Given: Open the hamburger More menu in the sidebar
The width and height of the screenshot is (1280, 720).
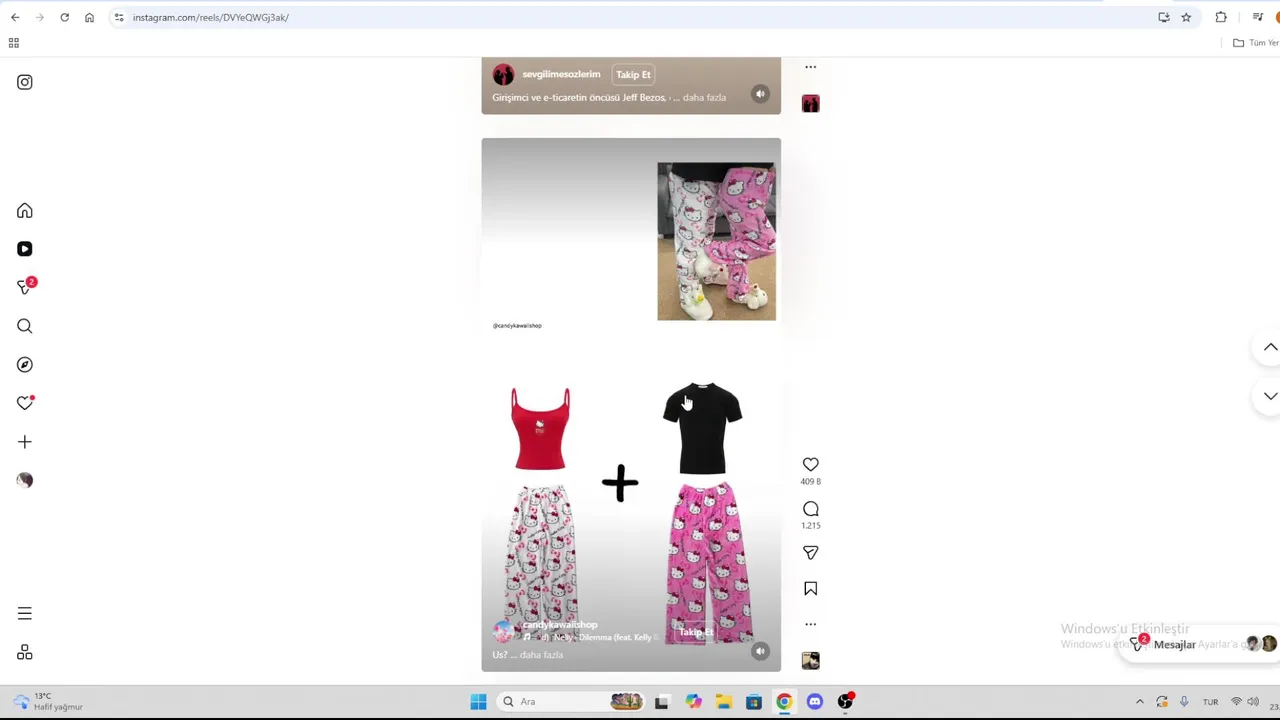Looking at the screenshot, I should pyautogui.click(x=25, y=614).
